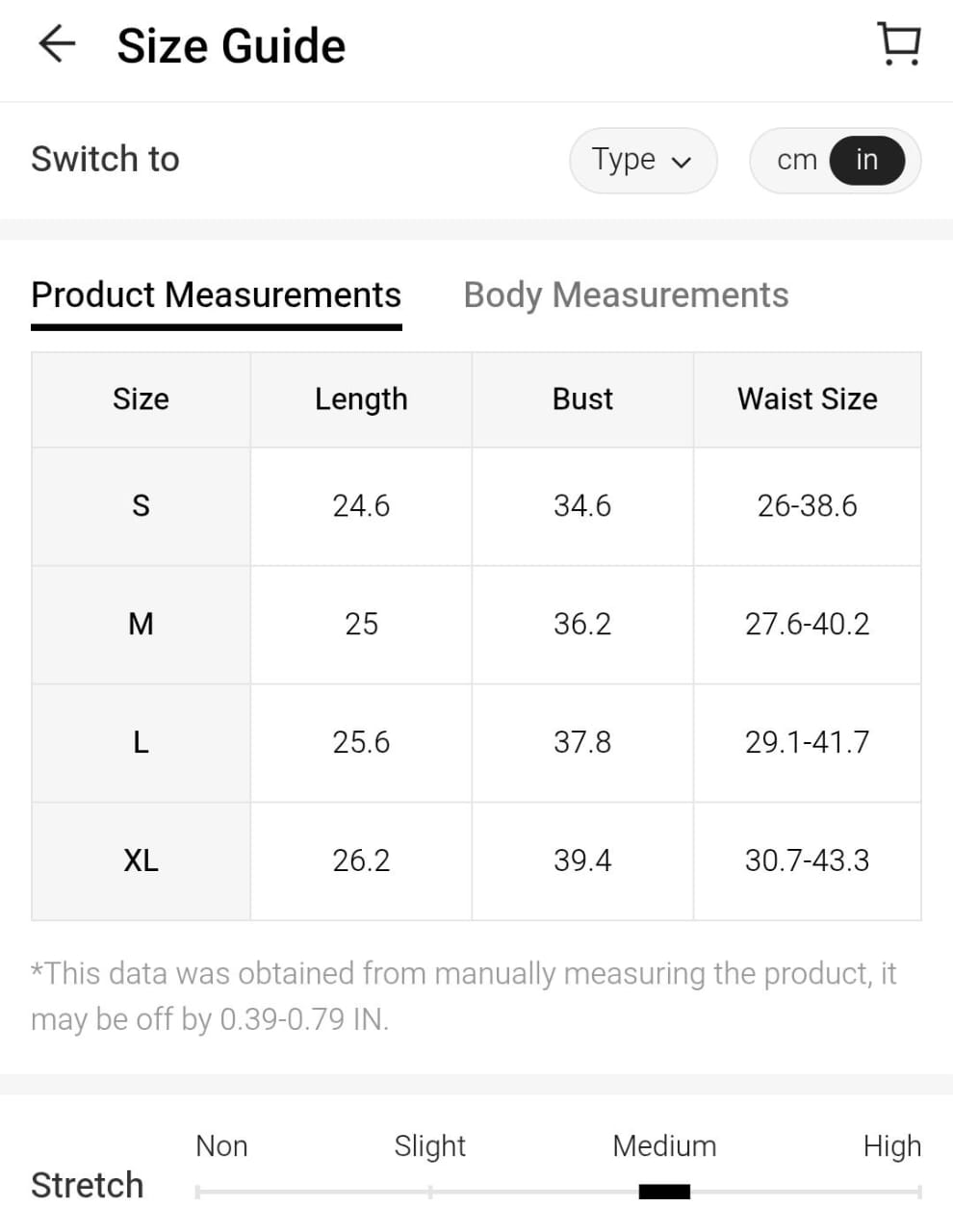The width and height of the screenshot is (953, 1232).
Task: Select the XL size row label
Action: [141, 860]
